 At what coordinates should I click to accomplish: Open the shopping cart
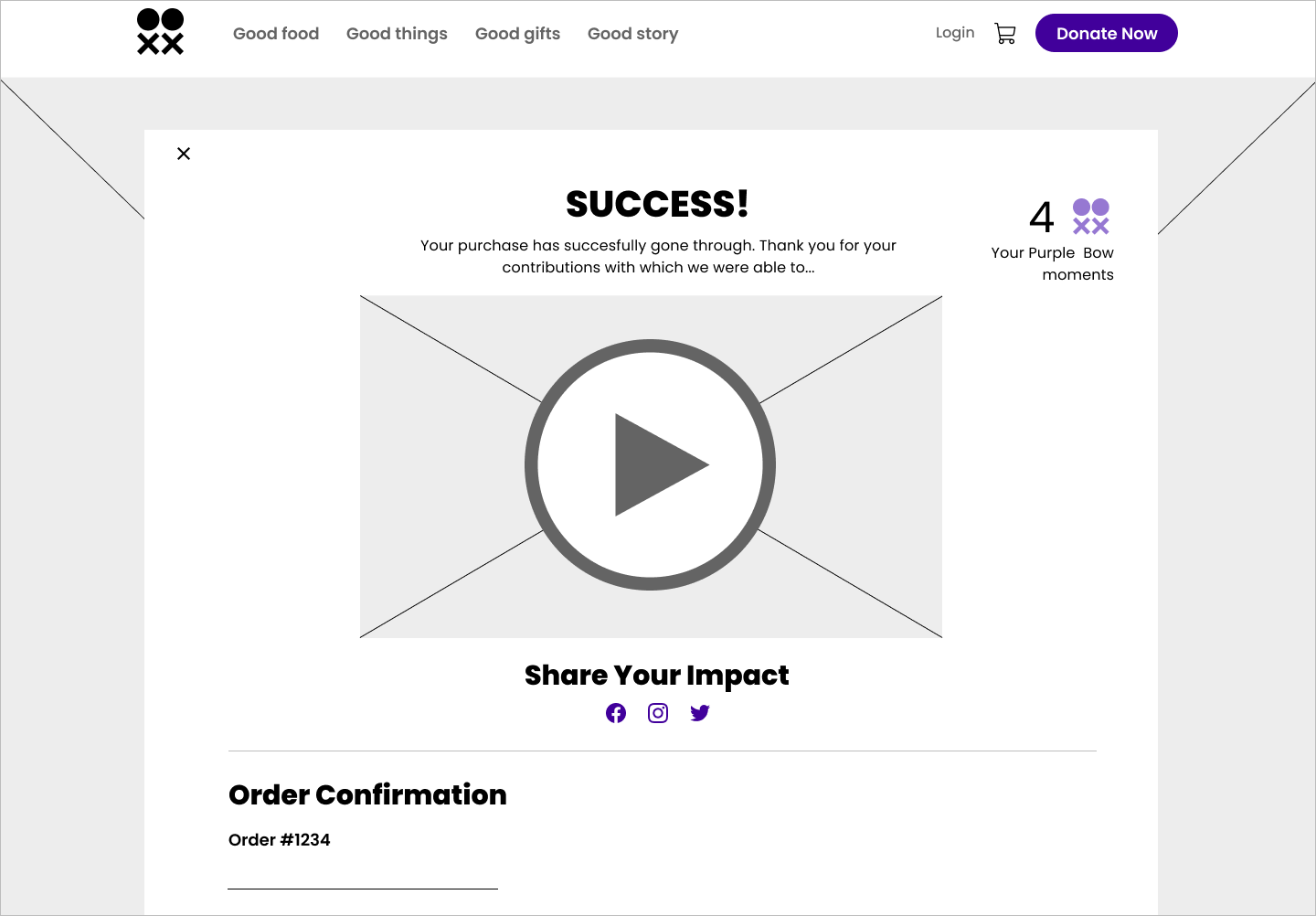1005,34
